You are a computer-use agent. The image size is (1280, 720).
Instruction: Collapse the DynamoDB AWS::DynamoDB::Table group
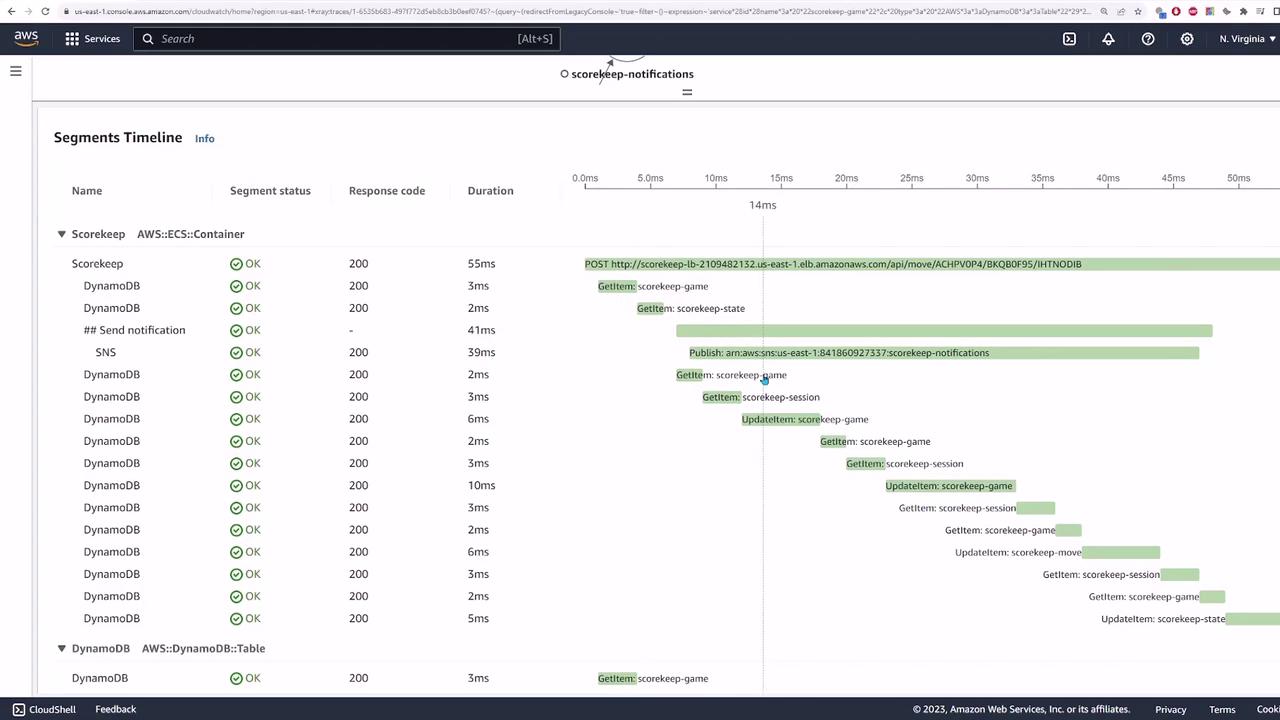click(61, 648)
